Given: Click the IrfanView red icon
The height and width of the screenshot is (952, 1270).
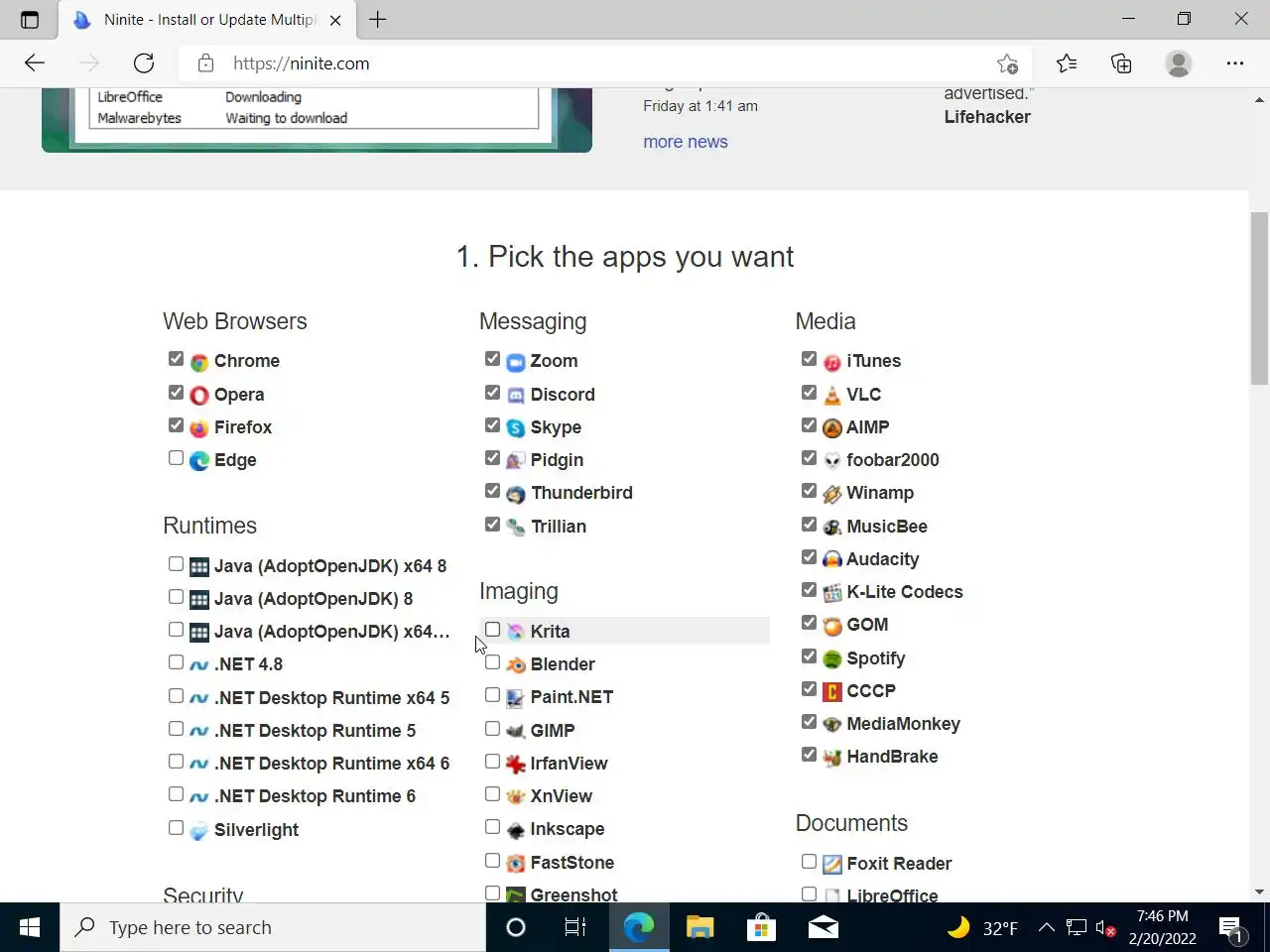Looking at the screenshot, I should tap(516, 765).
